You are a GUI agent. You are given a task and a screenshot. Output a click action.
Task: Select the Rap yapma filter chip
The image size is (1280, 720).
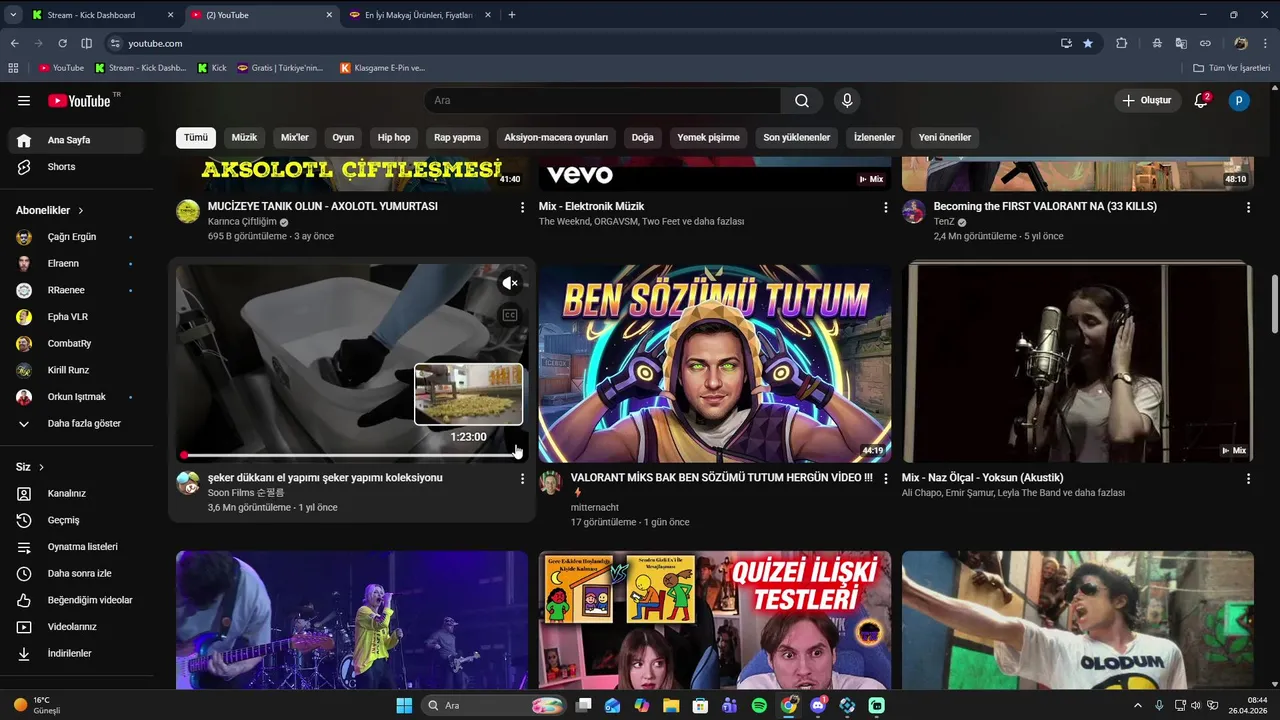point(457,137)
